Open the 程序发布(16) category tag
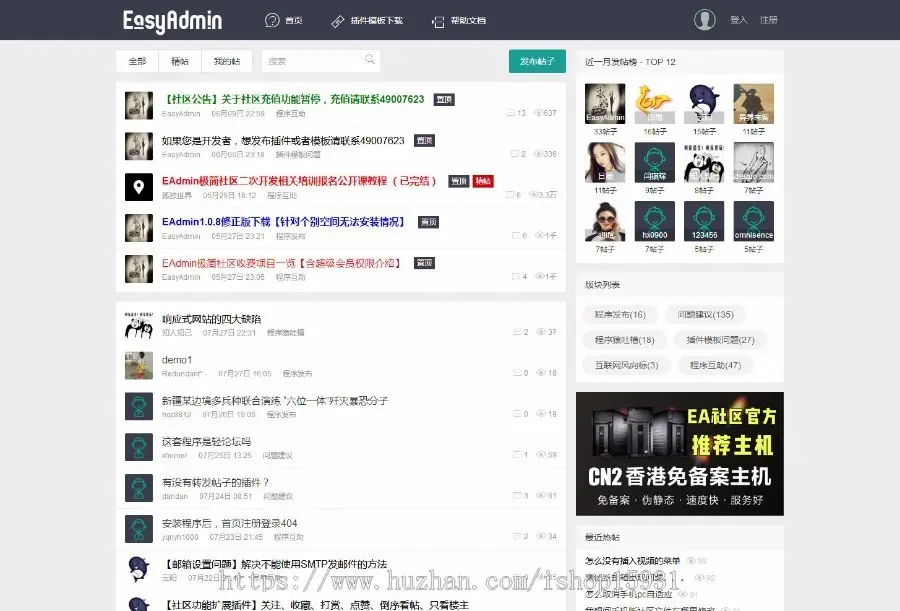The image size is (900, 611). 620,315
